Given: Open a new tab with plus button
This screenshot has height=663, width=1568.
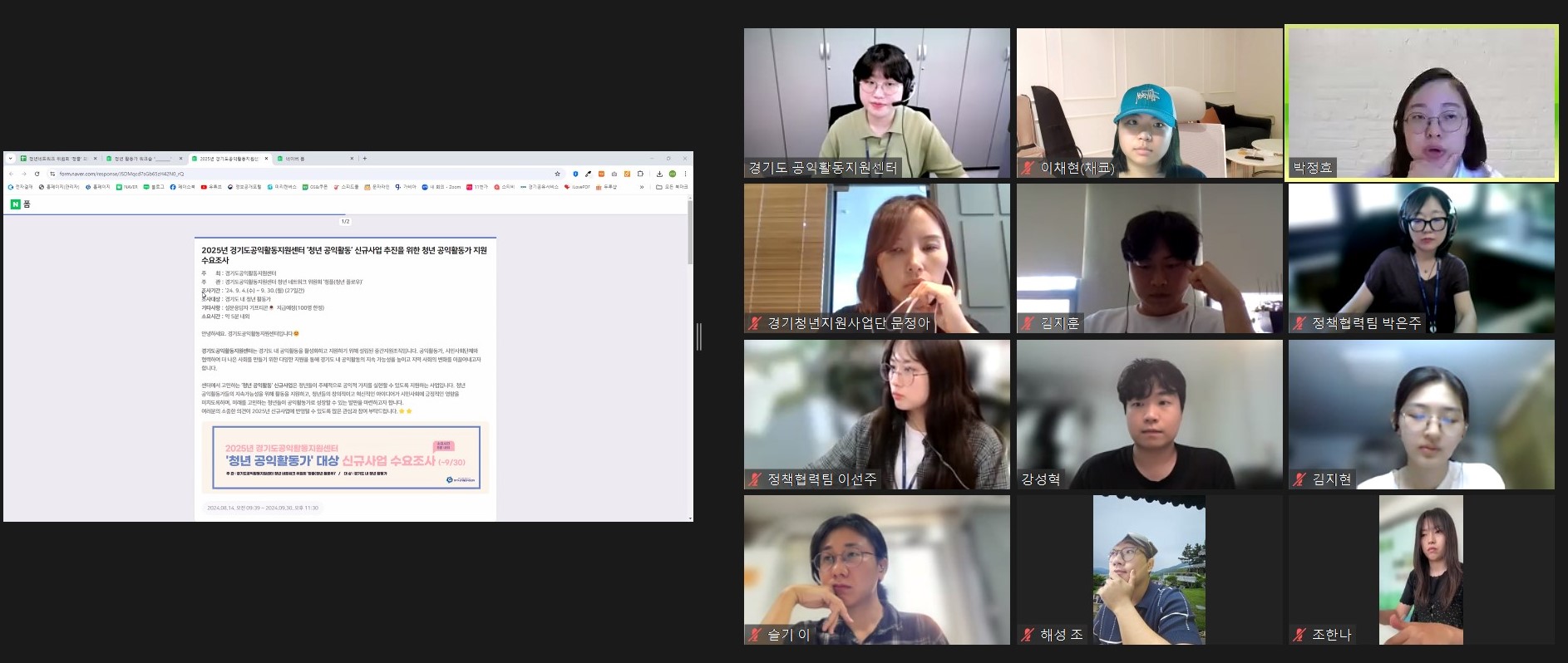Looking at the screenshot, I should 365,158.
